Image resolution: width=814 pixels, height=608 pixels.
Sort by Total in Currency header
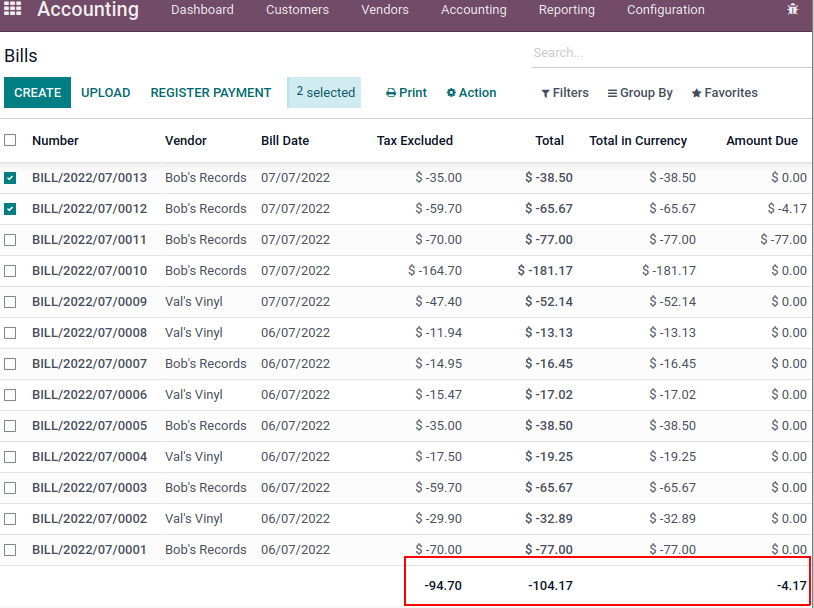pyautogui.click(x=638, y=141)
